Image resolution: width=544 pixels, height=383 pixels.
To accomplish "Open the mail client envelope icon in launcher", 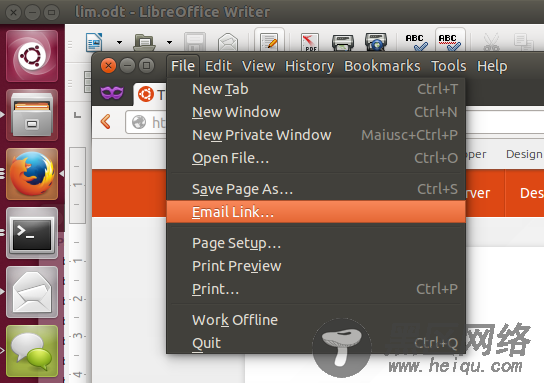I will [32, 292].
